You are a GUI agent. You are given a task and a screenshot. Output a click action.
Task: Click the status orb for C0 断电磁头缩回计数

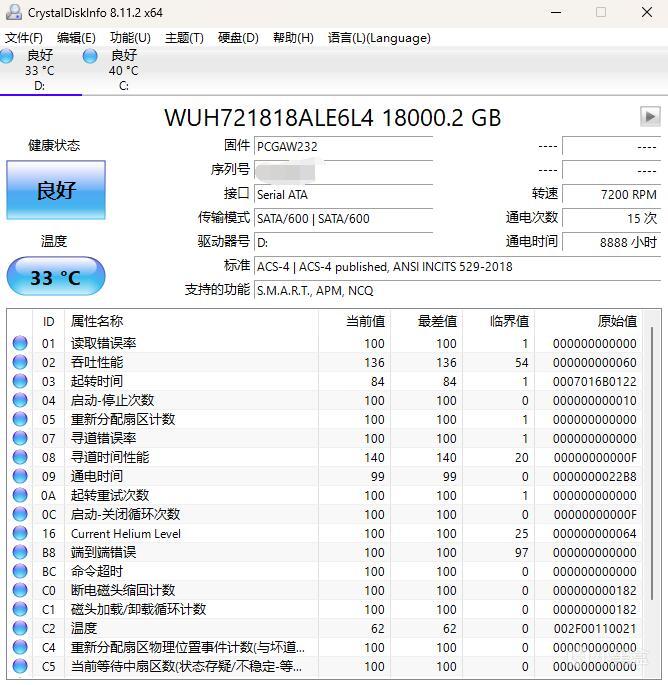pos(20,590)
